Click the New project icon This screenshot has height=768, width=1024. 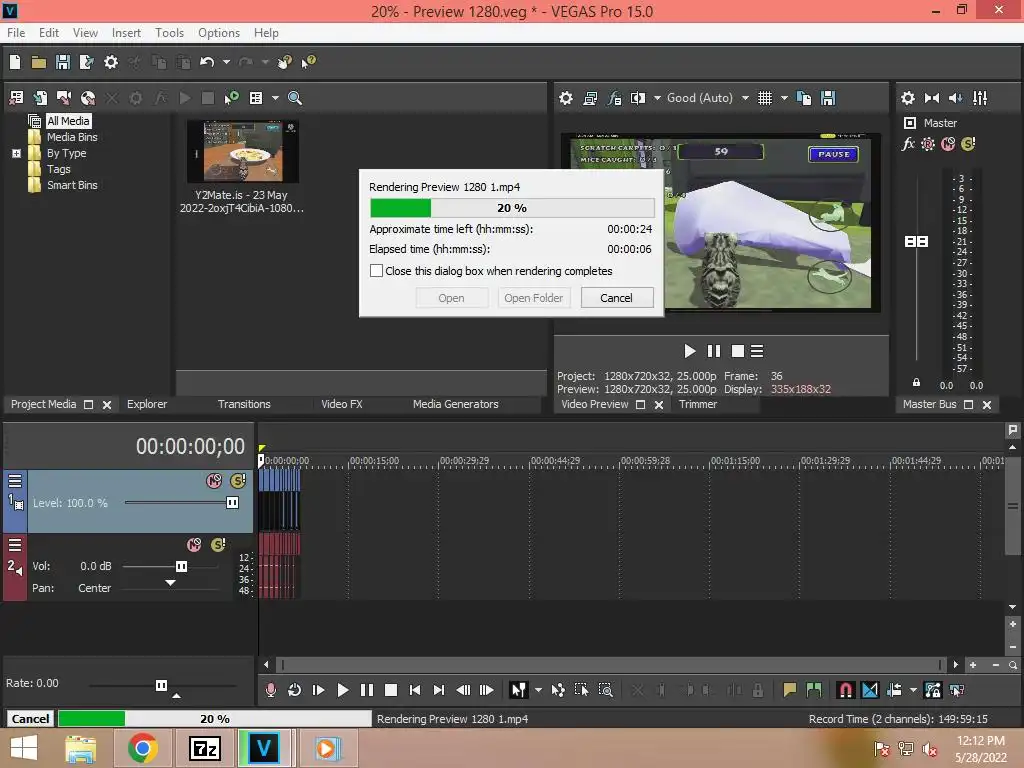click(15, 62)
